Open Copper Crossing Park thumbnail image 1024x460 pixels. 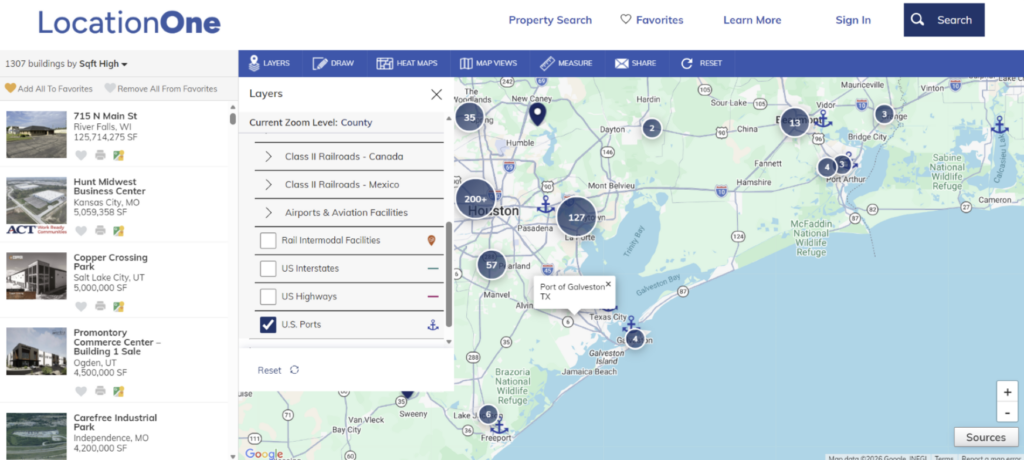point(37,276)
